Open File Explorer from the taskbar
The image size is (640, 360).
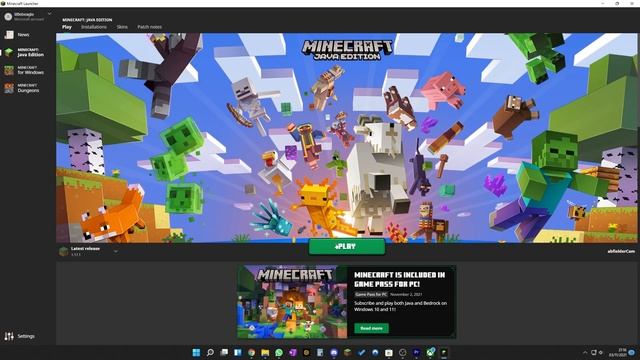tap(265, 352)
